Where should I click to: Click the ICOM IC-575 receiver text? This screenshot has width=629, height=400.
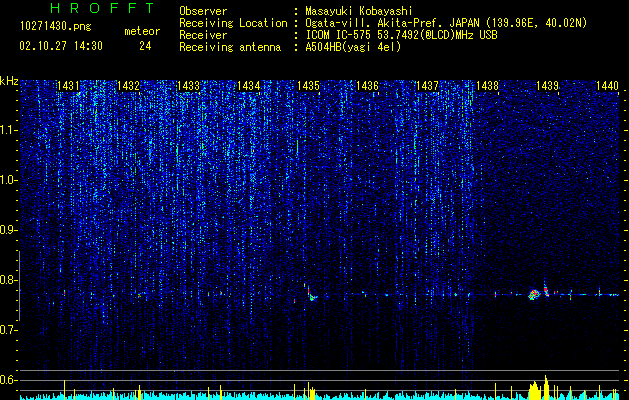pos(401,35)
